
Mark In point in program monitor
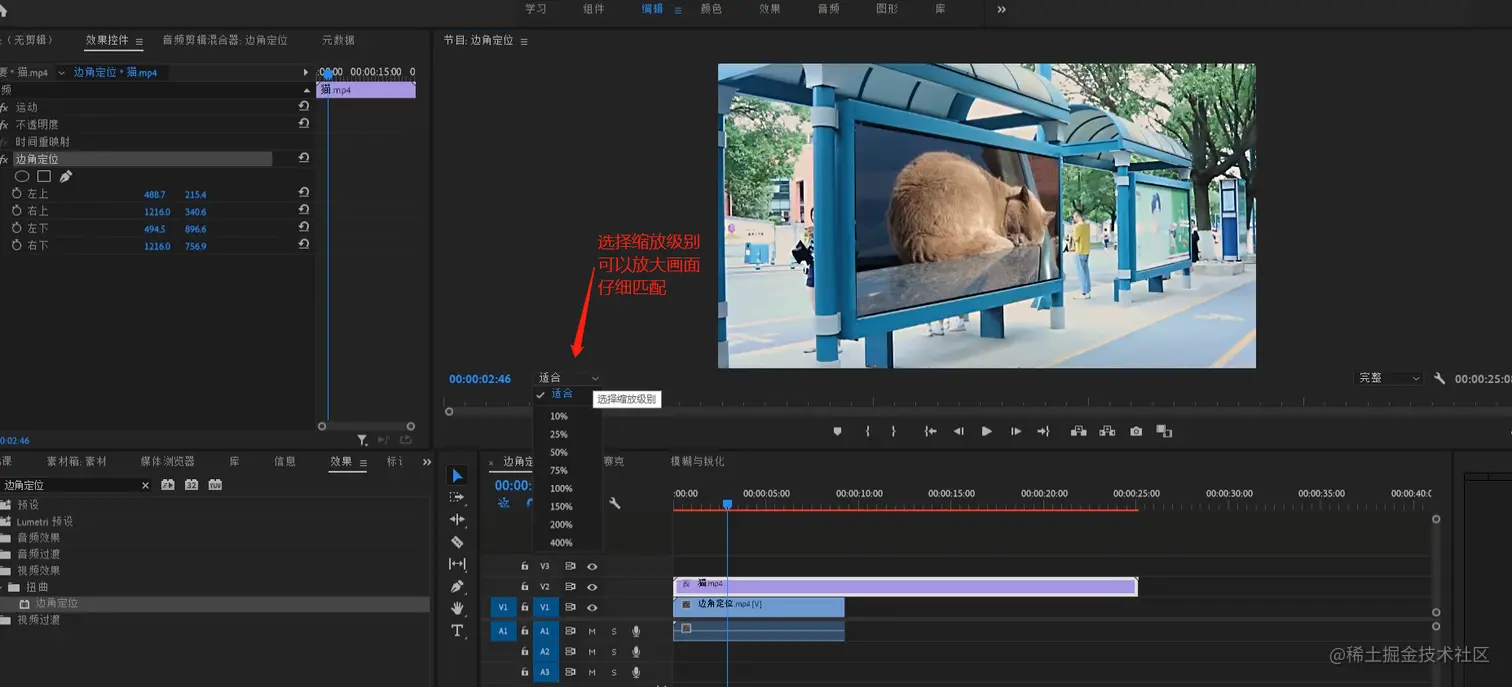point(868,431)
